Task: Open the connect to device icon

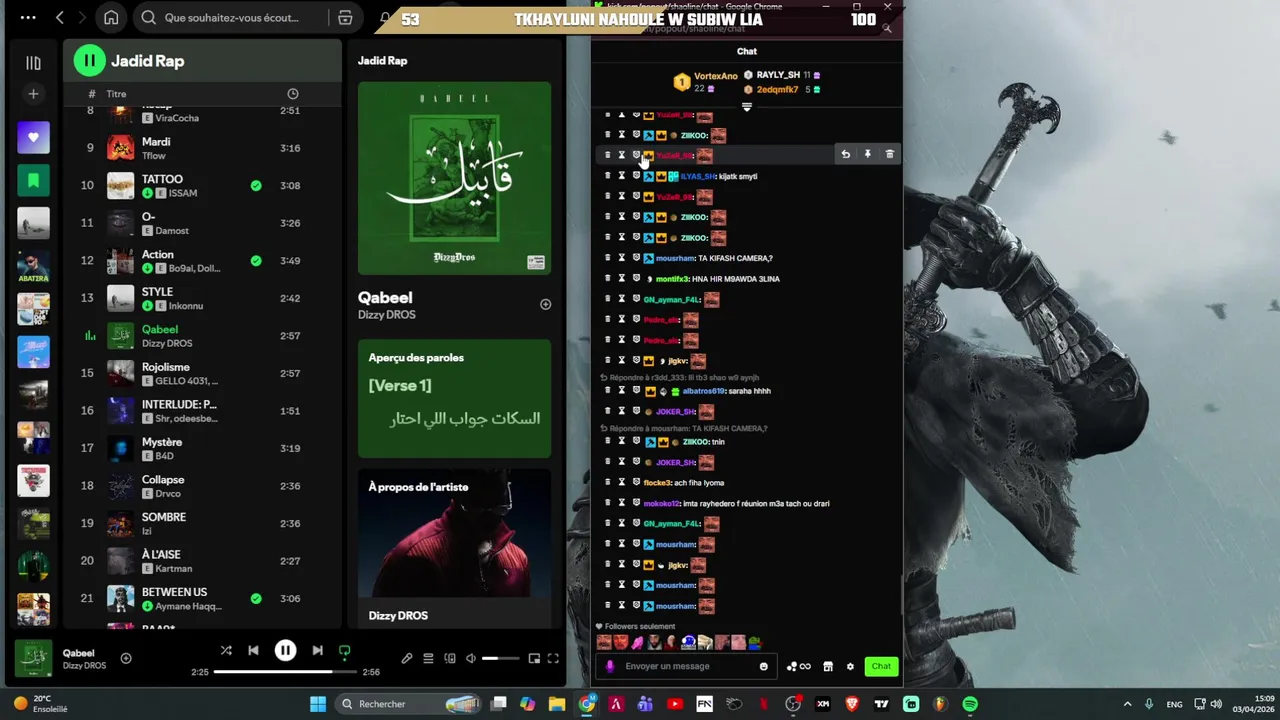Action: [x=450, y=658]
